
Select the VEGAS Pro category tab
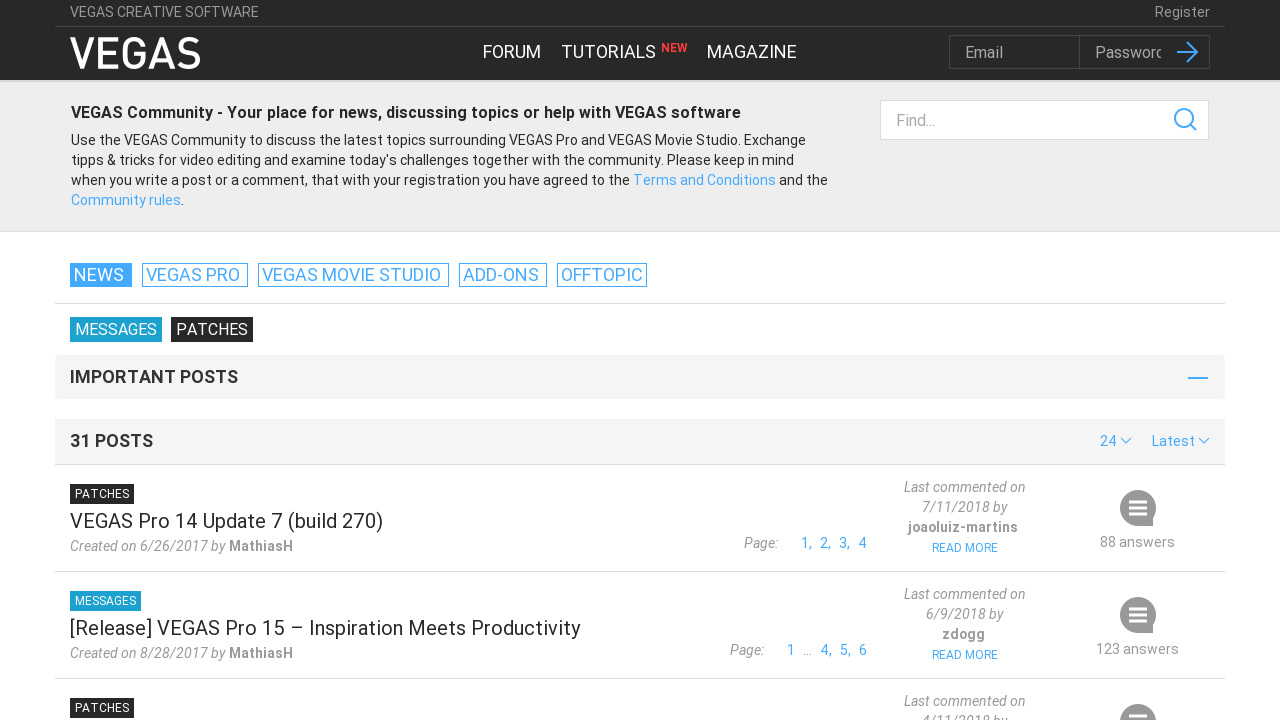(x=195, y=275)
